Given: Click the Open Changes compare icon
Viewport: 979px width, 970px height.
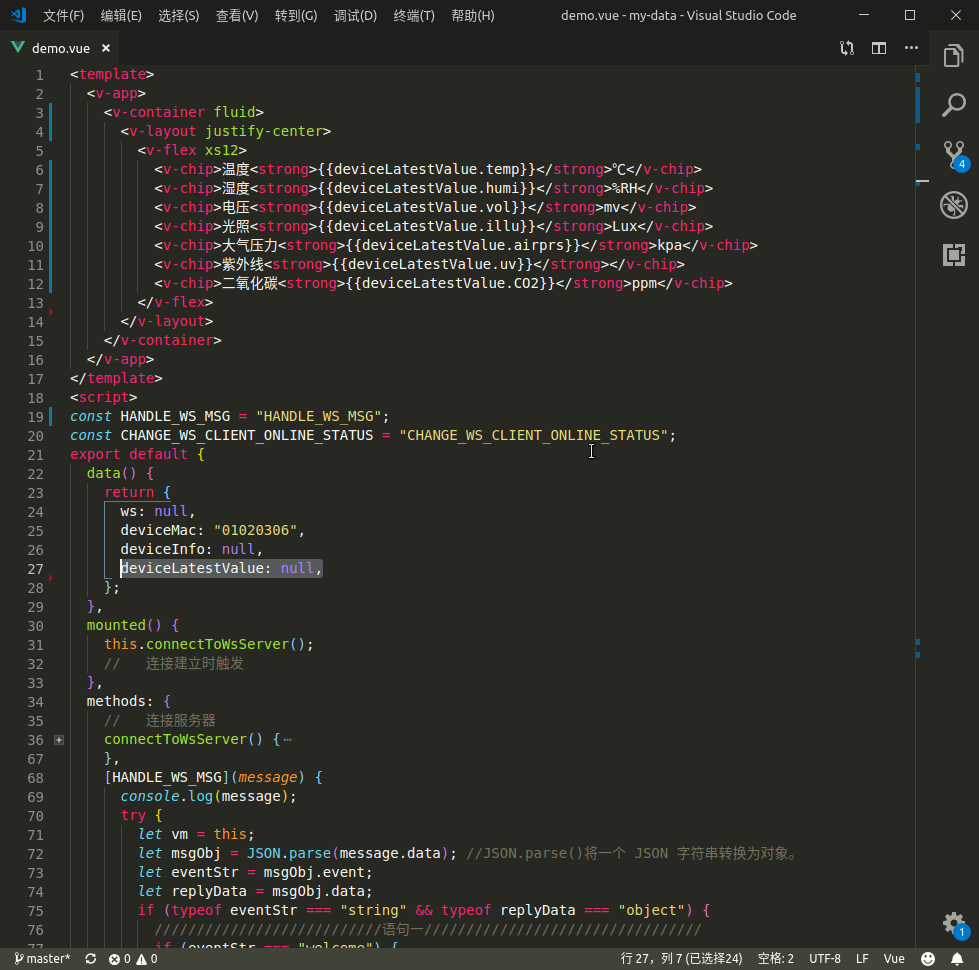Looking at the screenshot, I should 847,48.
